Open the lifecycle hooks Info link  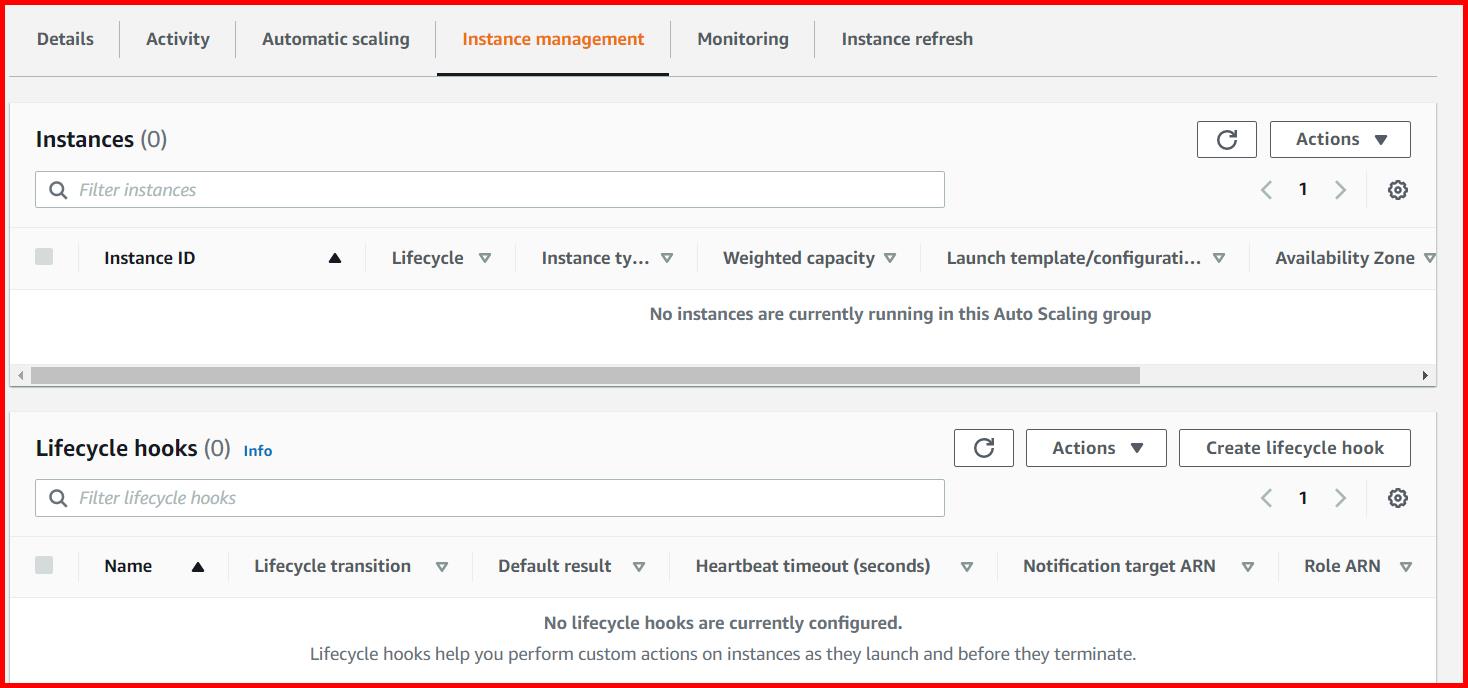[x=257, y=450]
